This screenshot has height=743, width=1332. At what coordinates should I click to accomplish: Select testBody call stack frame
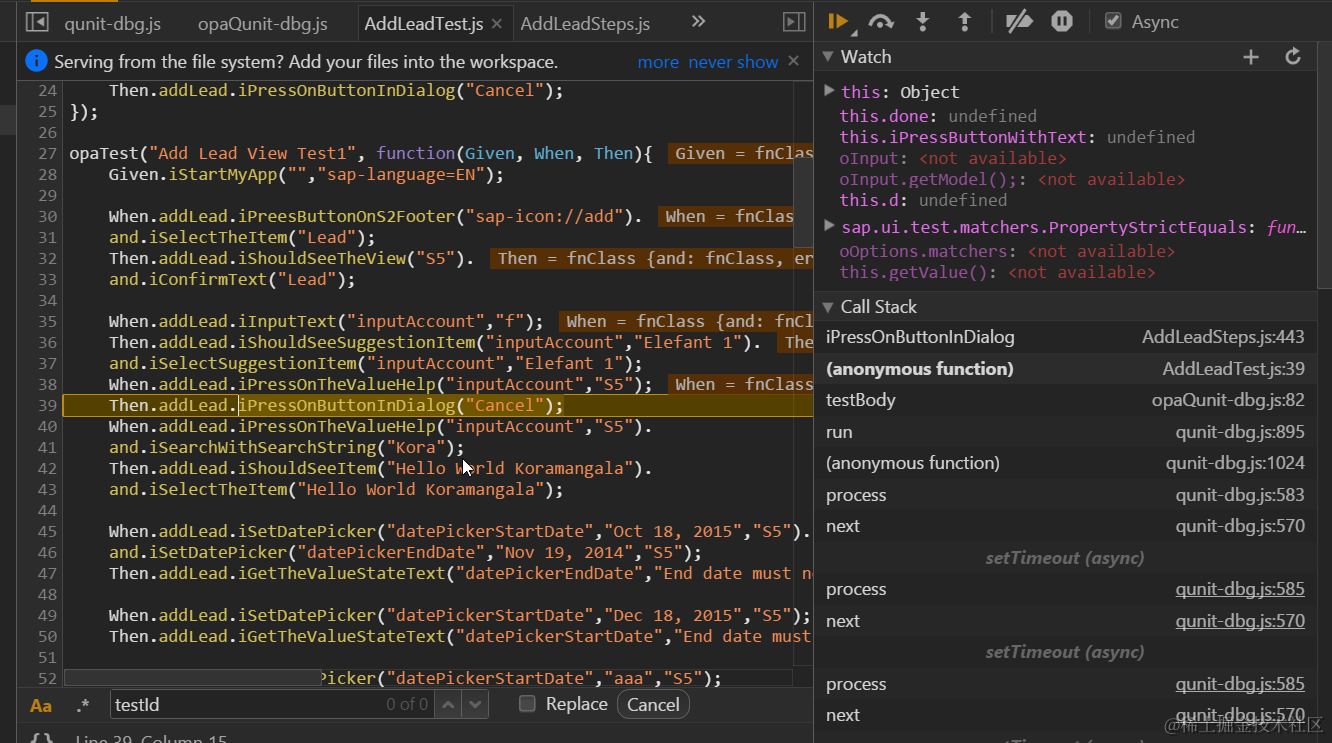(x=1065, y=400)
